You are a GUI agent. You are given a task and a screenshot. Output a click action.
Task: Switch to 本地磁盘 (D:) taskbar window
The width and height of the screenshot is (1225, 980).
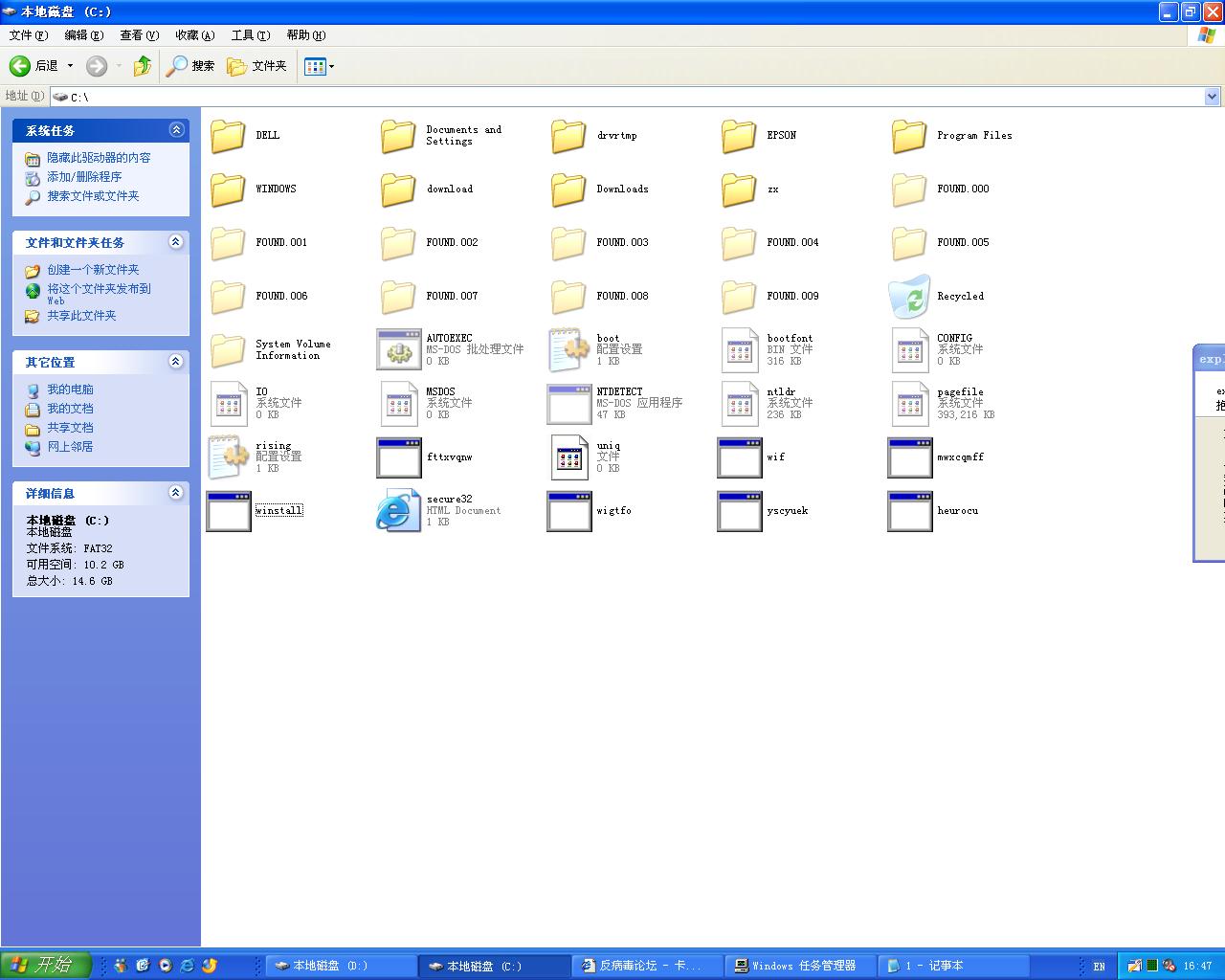(x=342, y=966)
